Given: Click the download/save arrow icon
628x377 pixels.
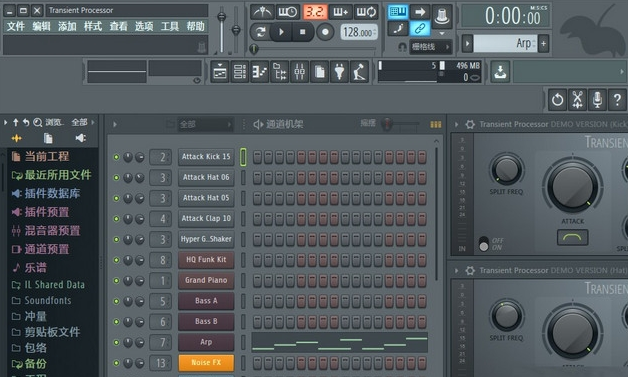Looking at the screenshot, I should click(500, 72).
